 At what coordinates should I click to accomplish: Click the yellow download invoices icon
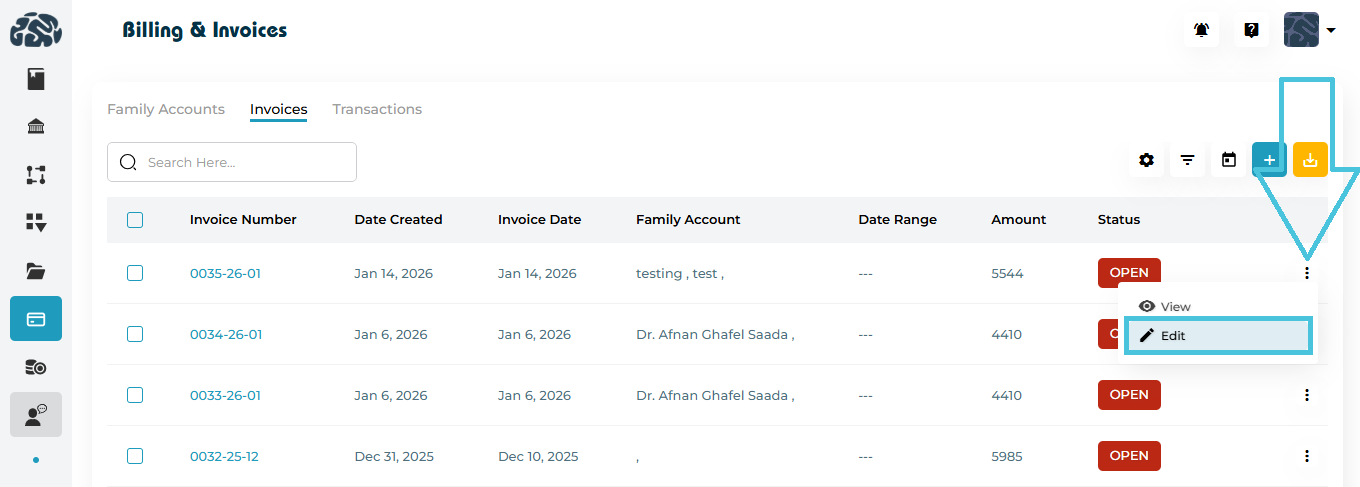tap(1310, 160)
